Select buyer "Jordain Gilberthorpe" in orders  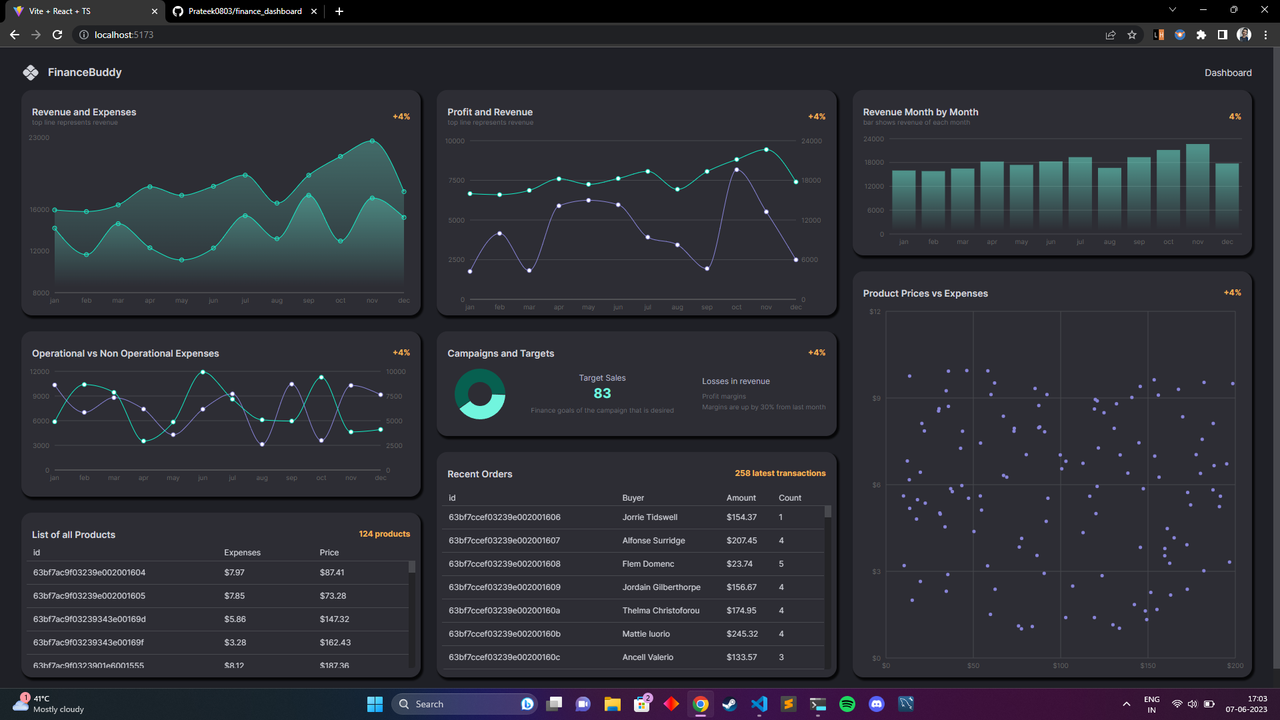point(661,587)
